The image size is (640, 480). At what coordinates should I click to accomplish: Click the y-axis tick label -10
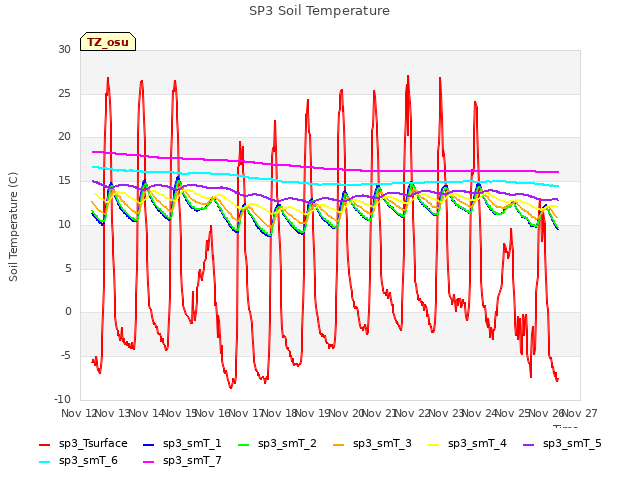click(x=62, y=399)
